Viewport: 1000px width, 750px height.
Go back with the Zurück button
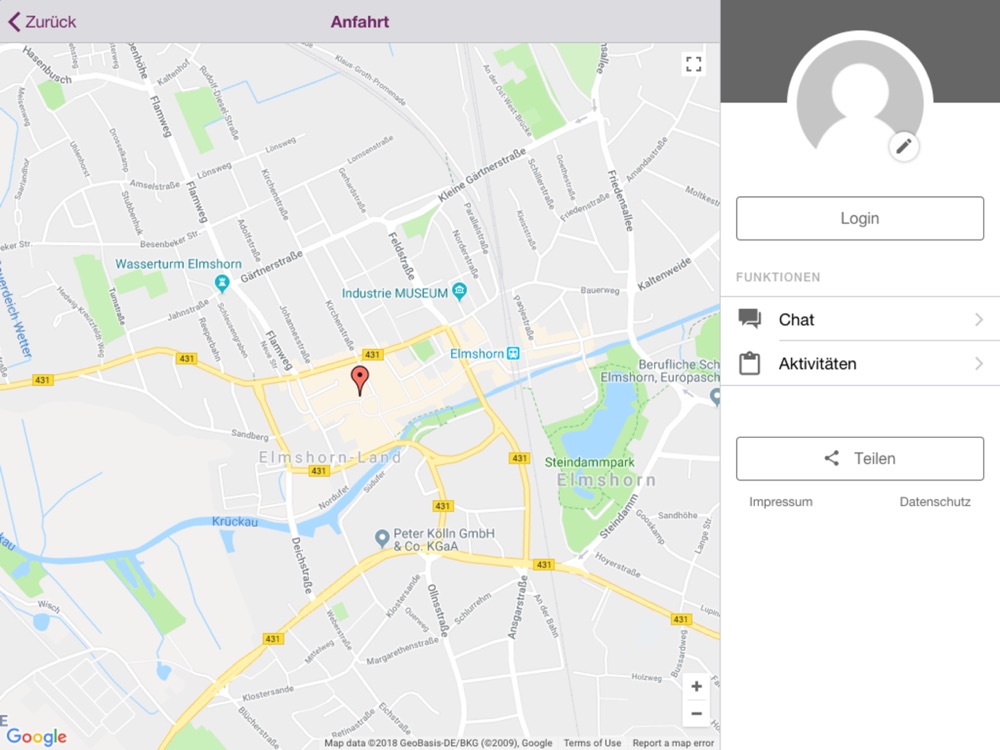(x=42, y=22)
